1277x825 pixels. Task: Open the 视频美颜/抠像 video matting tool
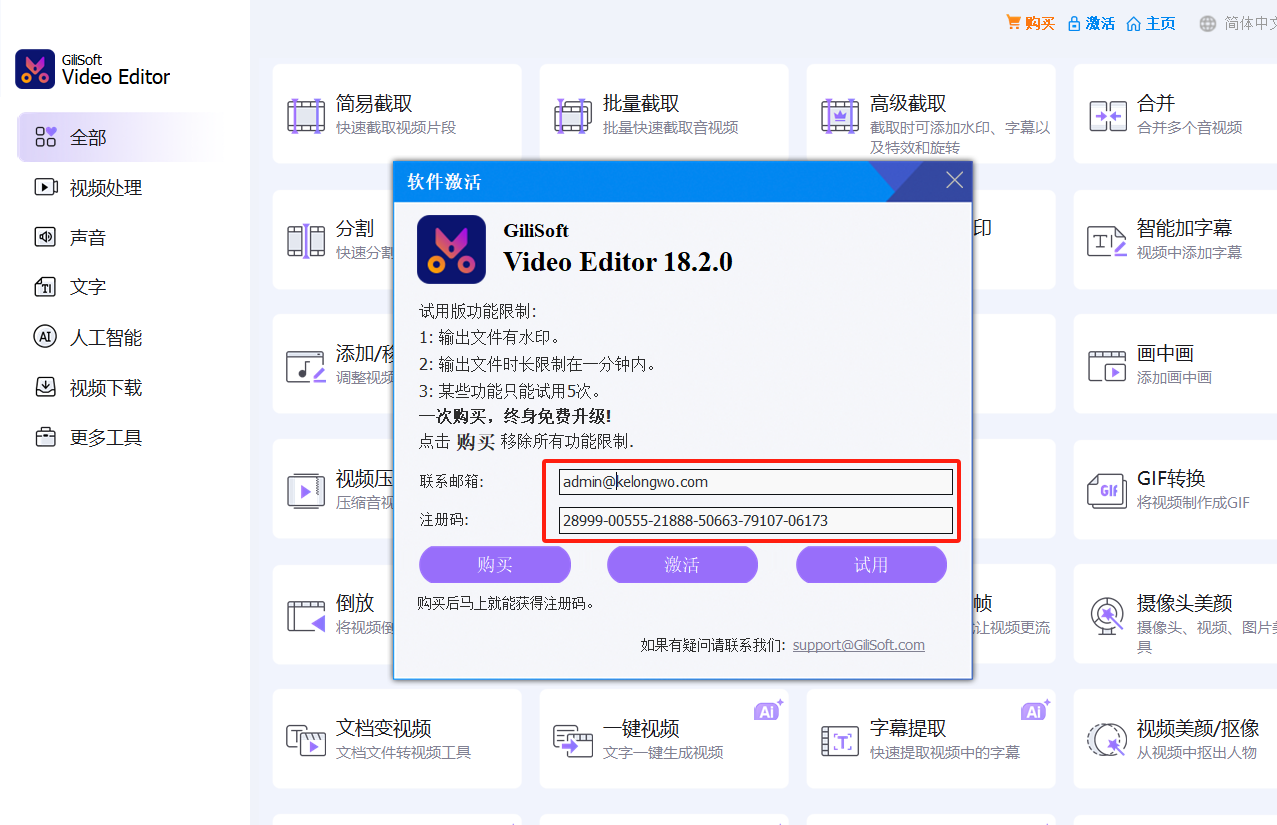[x=1175, y=739]
